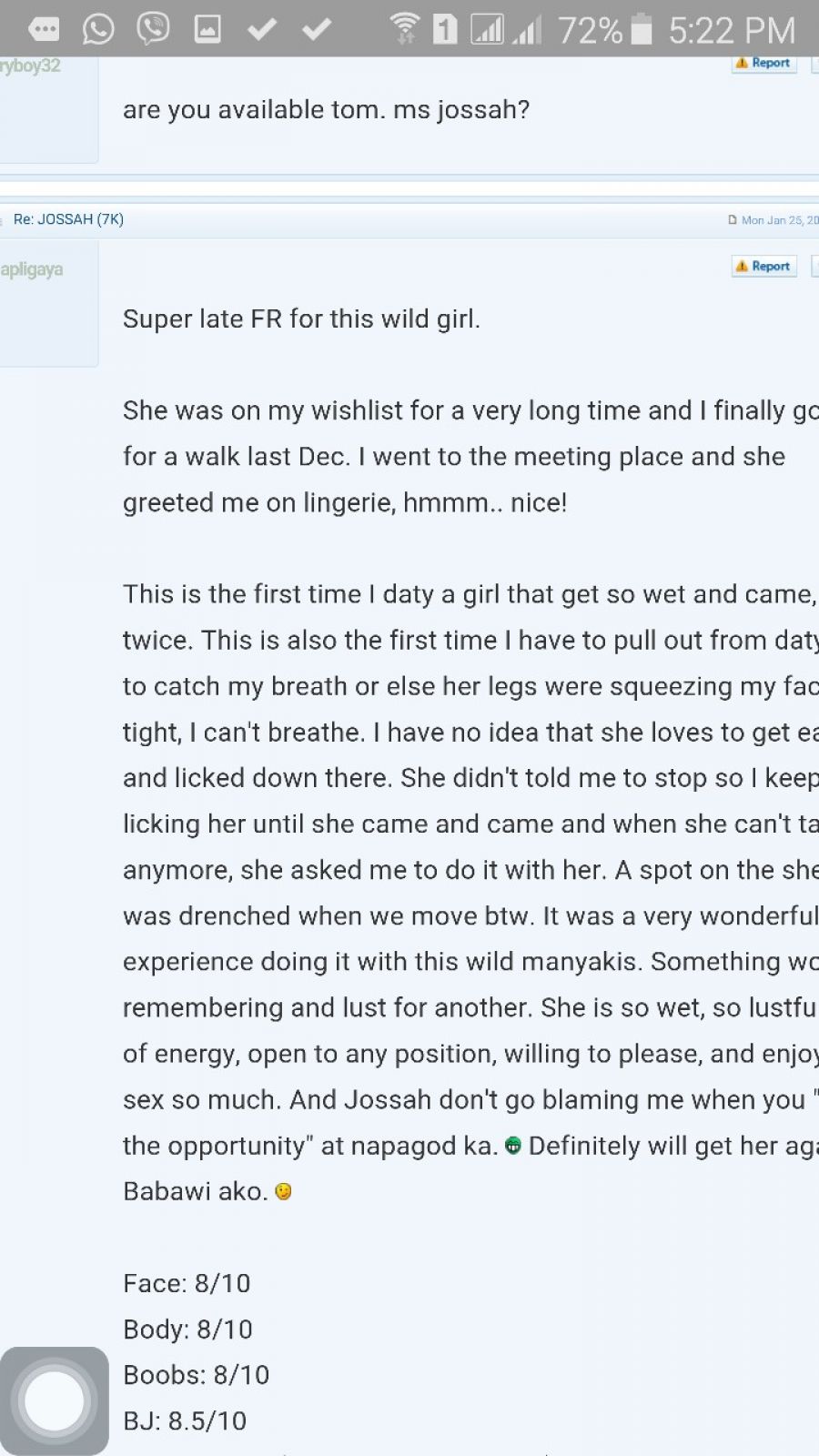The height and width of the screenshot is (1456, 819).
Task: Tap the WhatsApp notification icon
Action: (98, 30)
